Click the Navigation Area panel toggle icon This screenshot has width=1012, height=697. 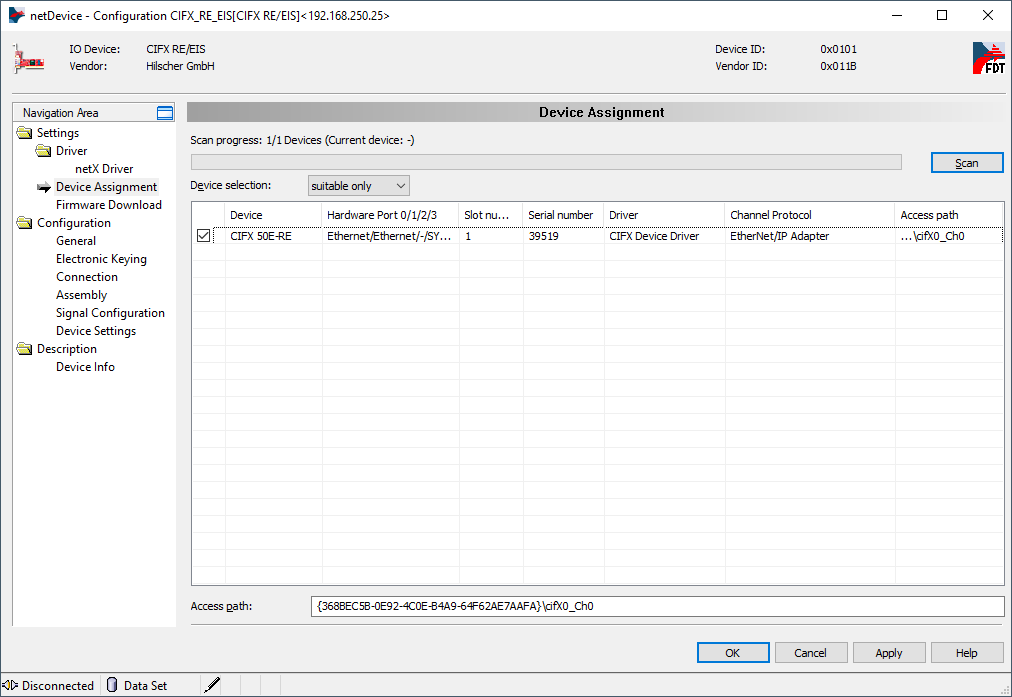[165, 113]
